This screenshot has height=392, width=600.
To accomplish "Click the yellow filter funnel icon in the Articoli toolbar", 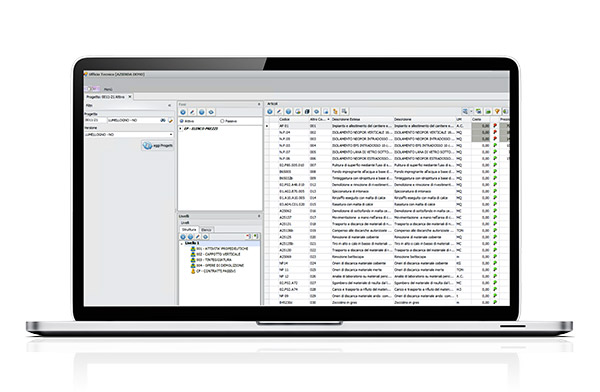I will click(x=497, y=111).
